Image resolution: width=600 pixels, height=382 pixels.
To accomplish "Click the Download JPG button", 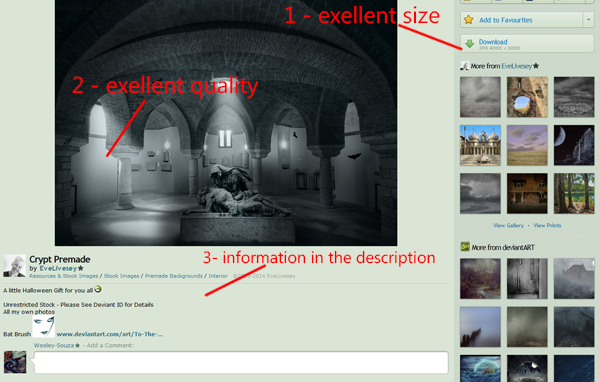I will pyautogui.click(x=527, y=44).
